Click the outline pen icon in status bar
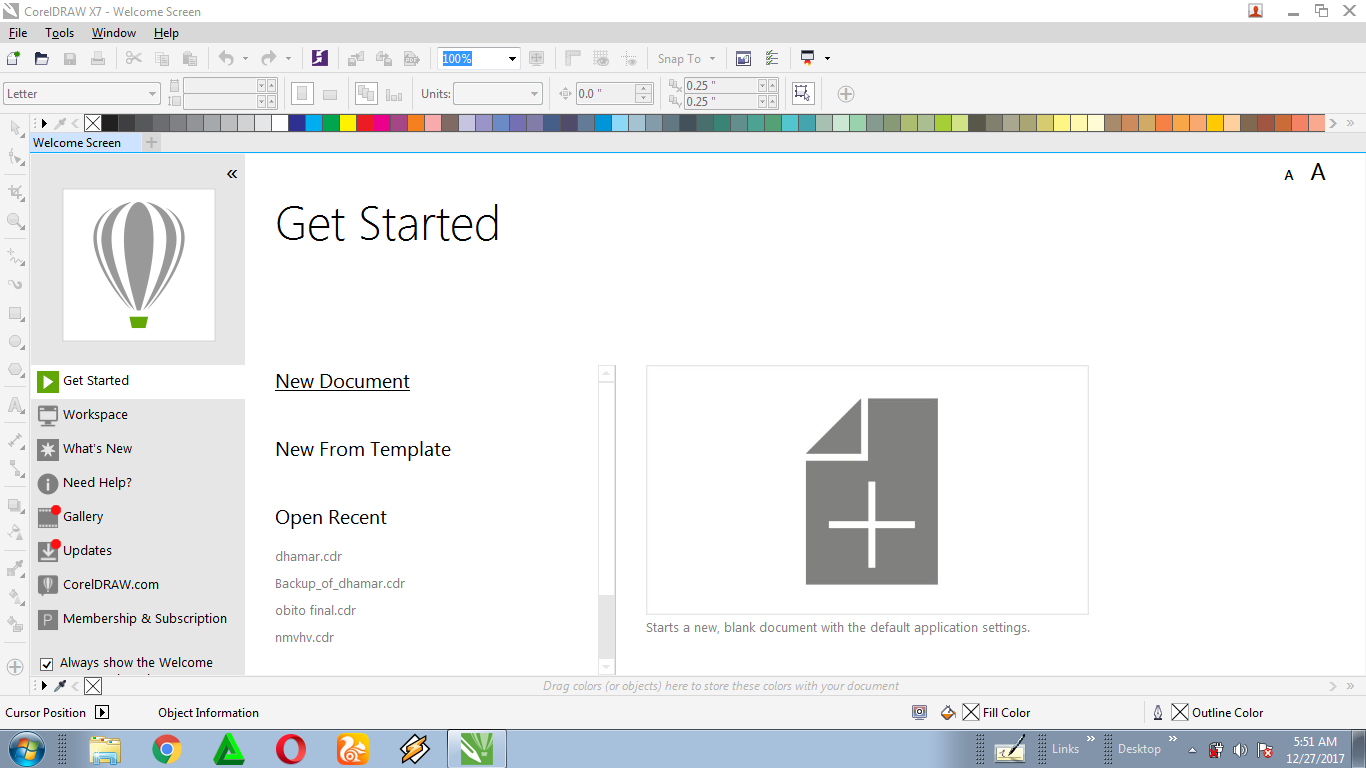 tap(1158, 713)
